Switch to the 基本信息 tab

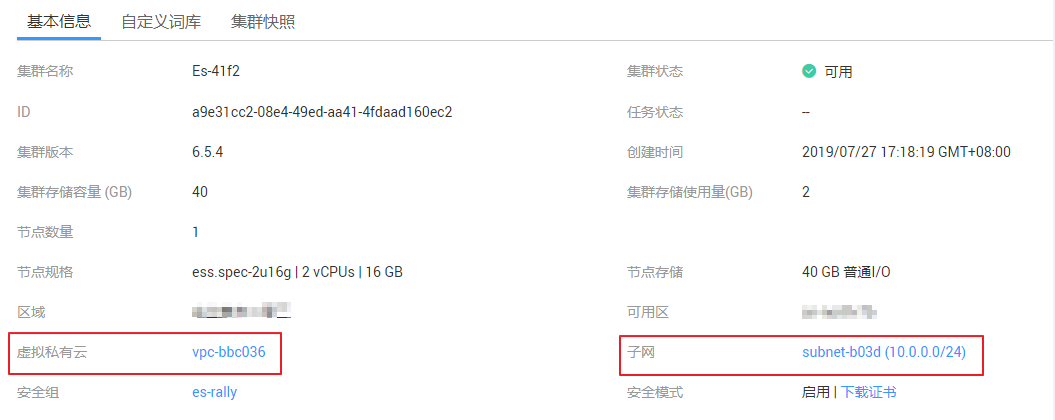point(59,21)
